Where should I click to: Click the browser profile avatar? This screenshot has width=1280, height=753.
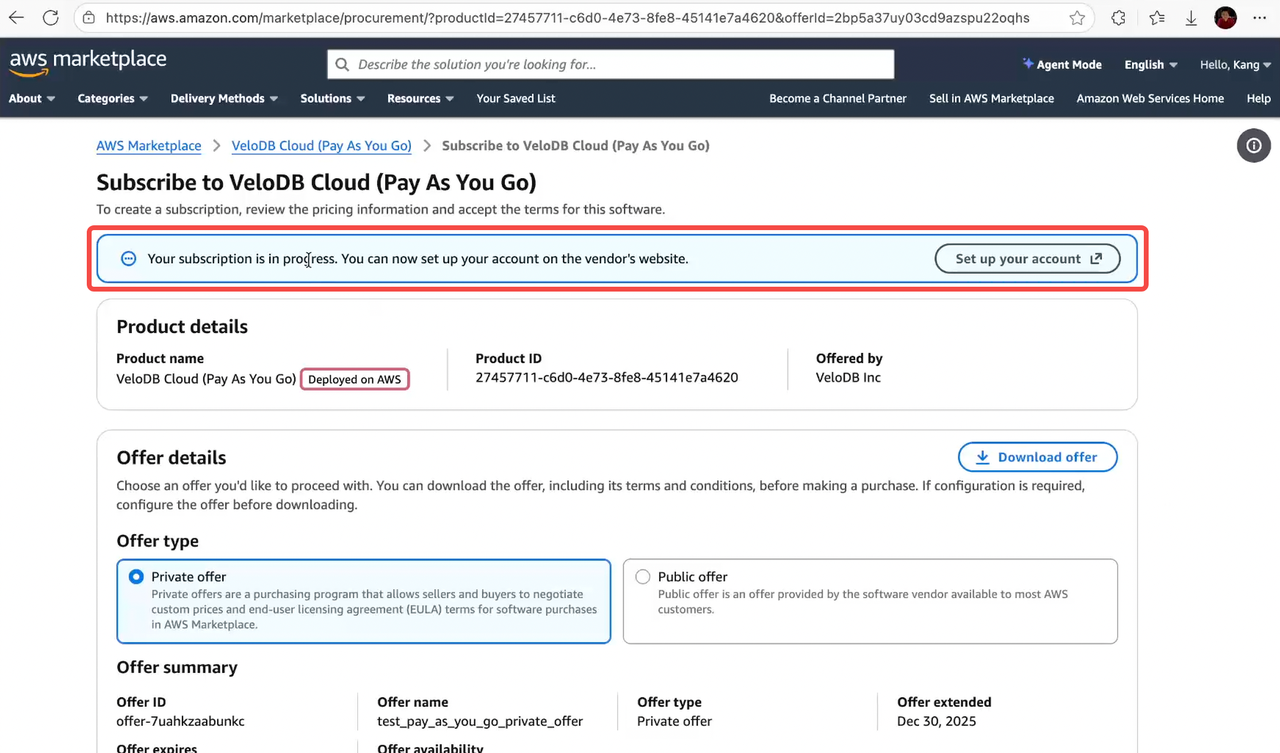point(1225,18)
